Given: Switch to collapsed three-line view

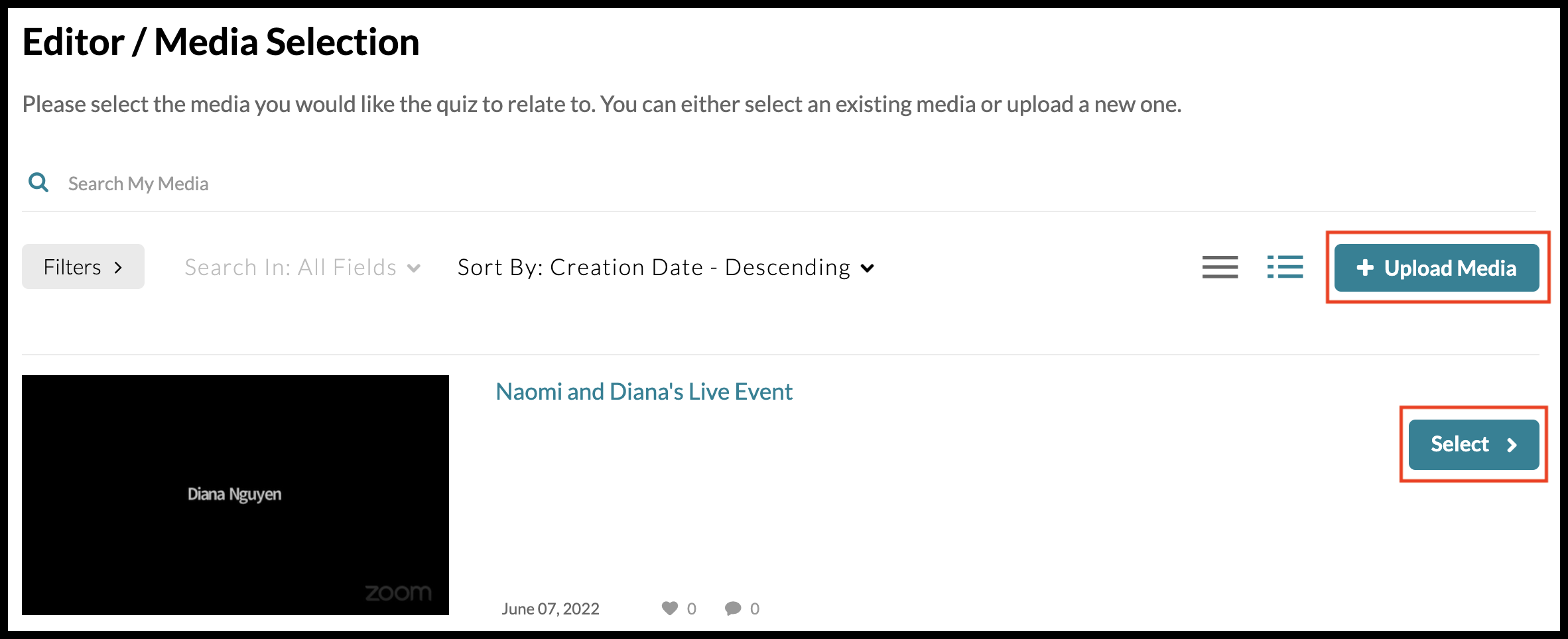Looking at the screenshot, I should [x=1220, y=267].
